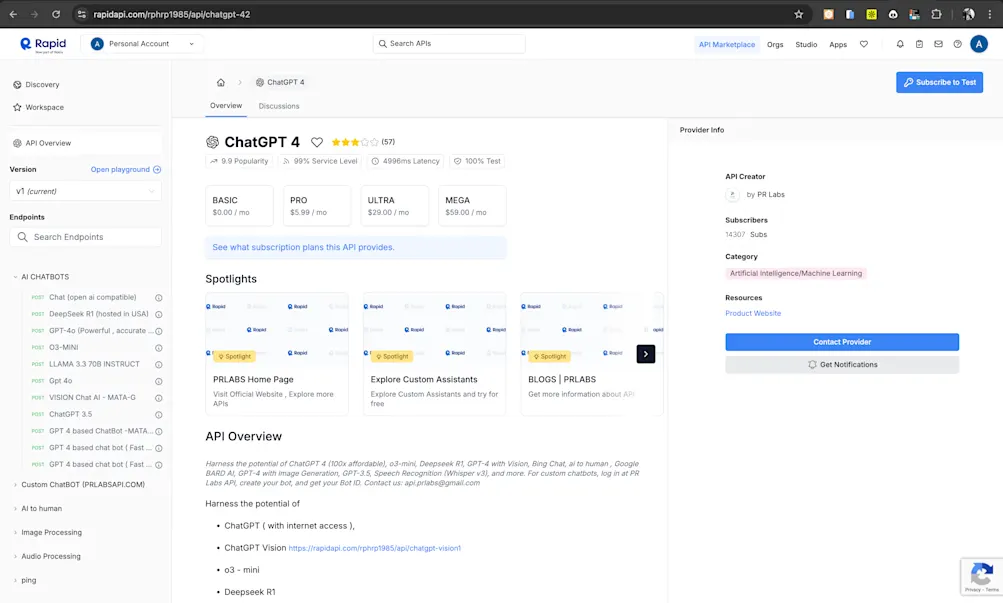Favorite ChatGPT 4 with heart icon
1003x603 pixels.
(317, 142)
